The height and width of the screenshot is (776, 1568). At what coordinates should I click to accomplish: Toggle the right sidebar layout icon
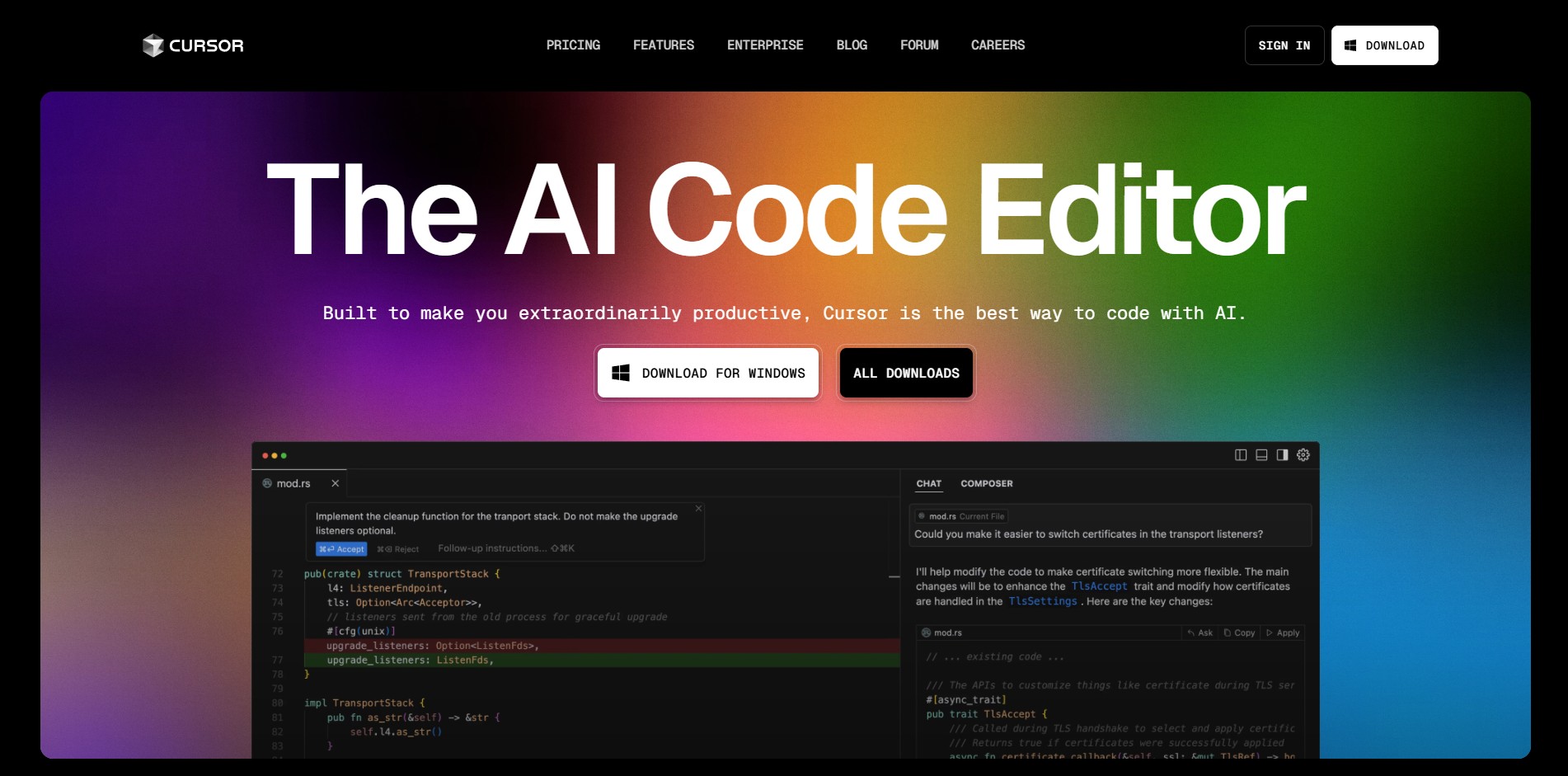click(x=1282, y=455)
